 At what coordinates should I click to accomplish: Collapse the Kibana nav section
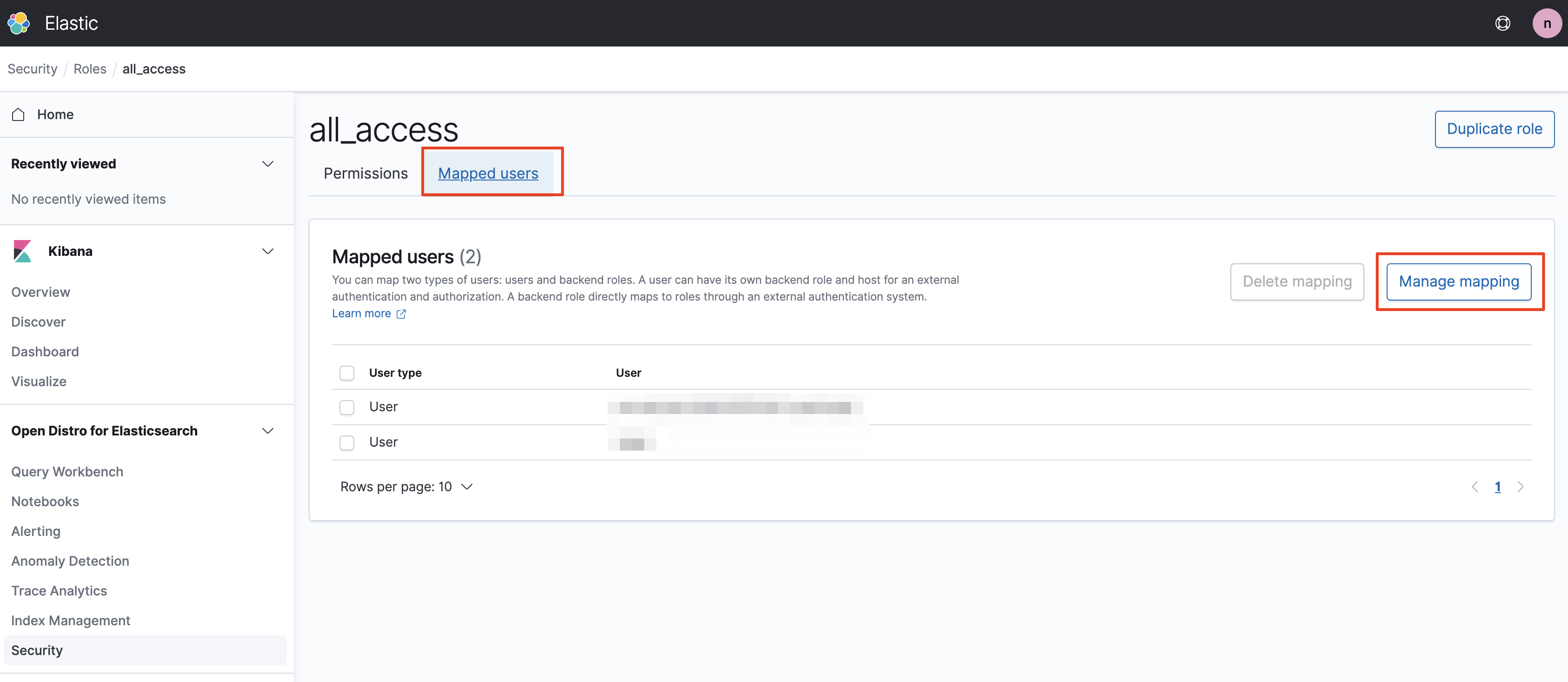[267, 251]
